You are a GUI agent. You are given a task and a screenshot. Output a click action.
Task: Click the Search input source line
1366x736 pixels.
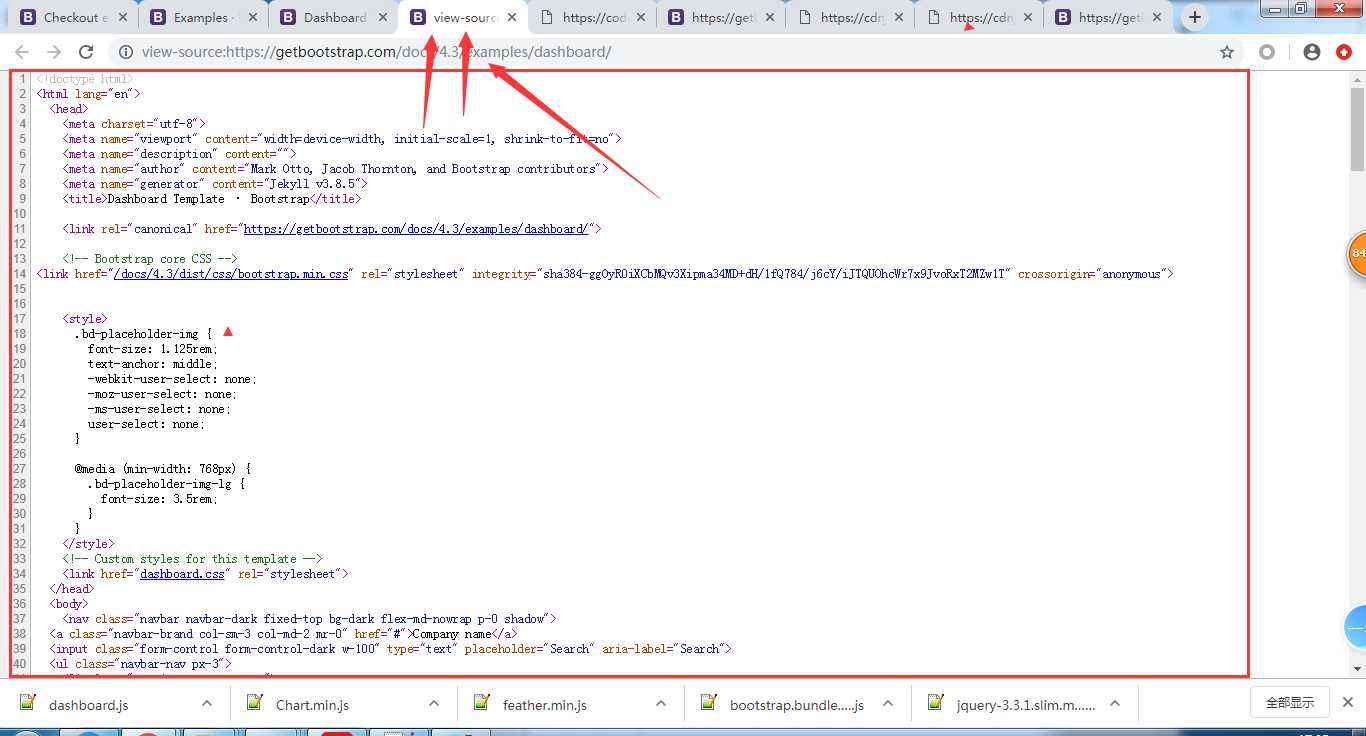click(390, 649)
